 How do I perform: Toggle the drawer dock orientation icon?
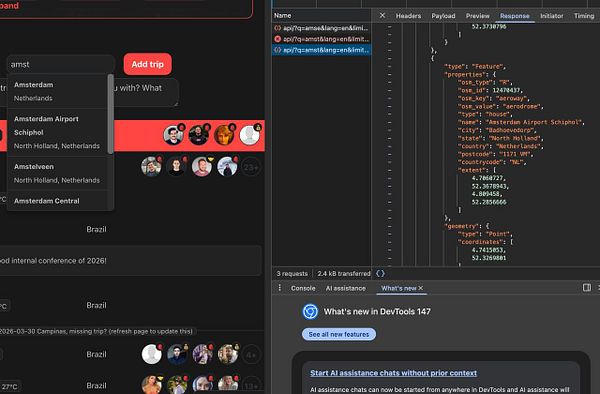587,287
